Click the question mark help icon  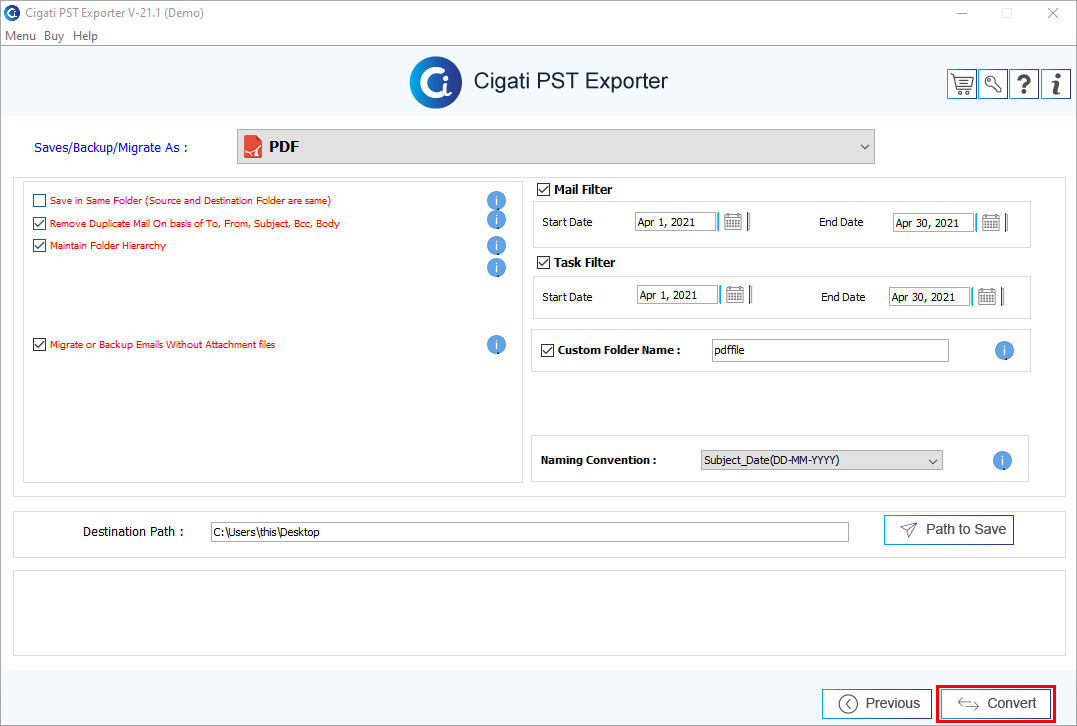pos(1023,84)
